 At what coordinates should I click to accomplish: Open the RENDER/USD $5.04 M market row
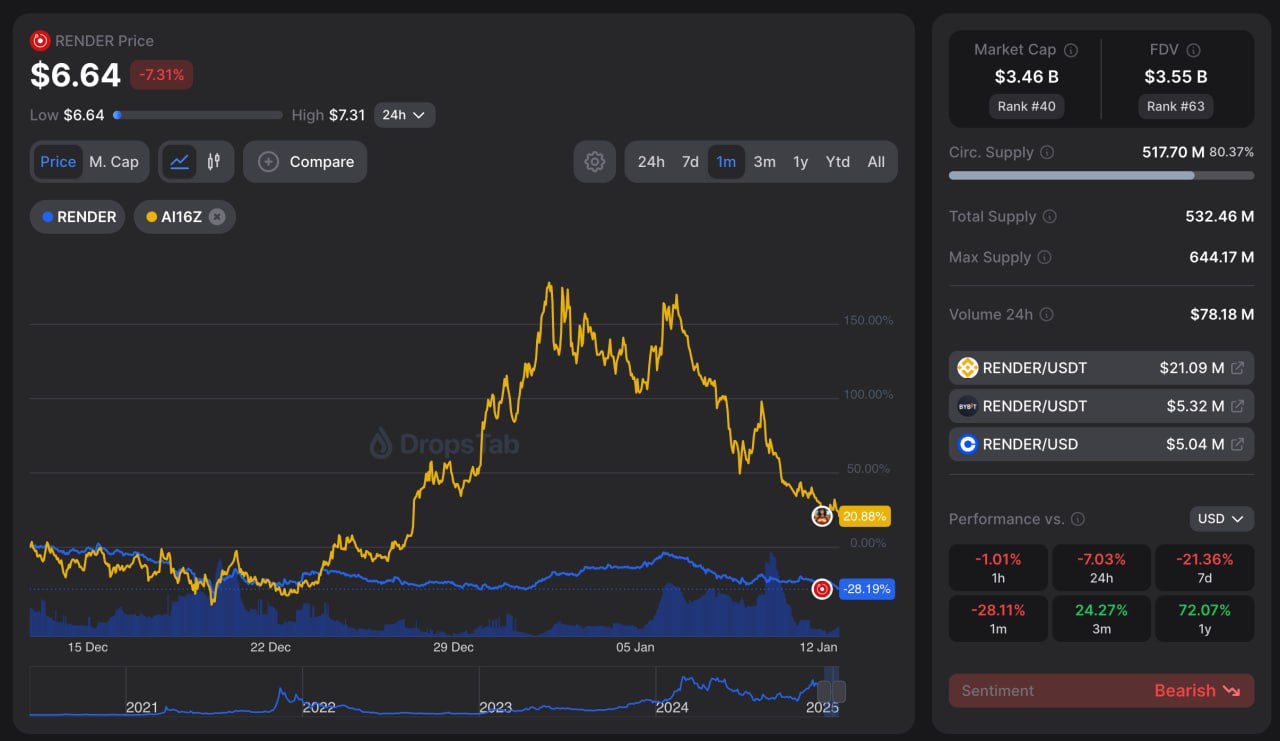(x=1101, y=444)
